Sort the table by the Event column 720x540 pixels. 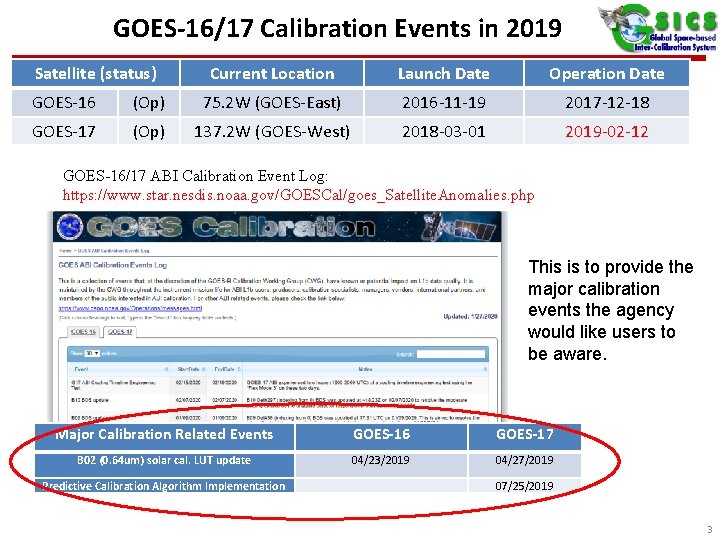pyautogui.click(x=118, y=369)
